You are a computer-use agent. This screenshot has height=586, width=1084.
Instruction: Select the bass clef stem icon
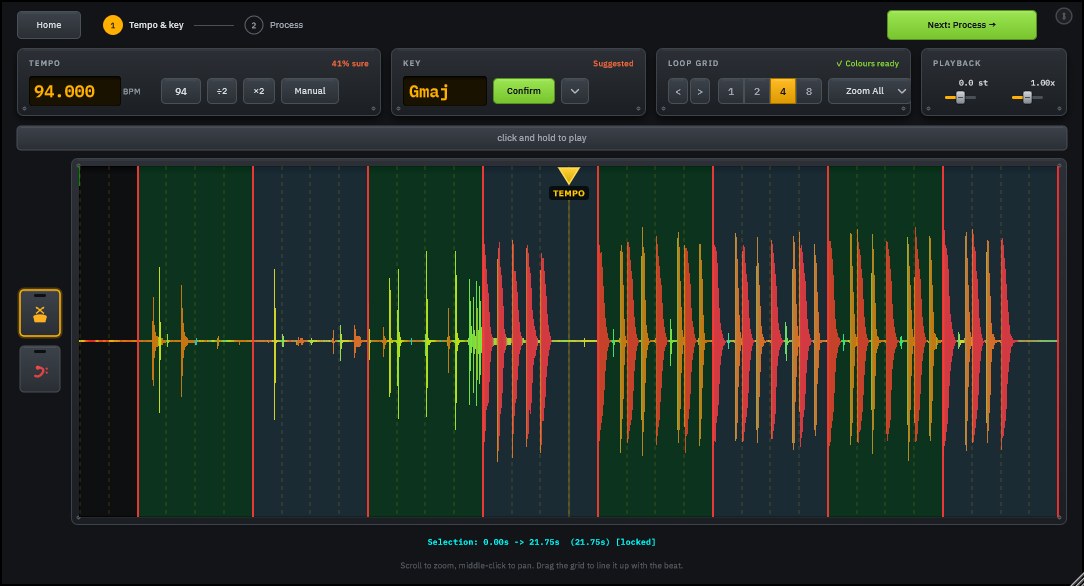[x=40, y=369]
